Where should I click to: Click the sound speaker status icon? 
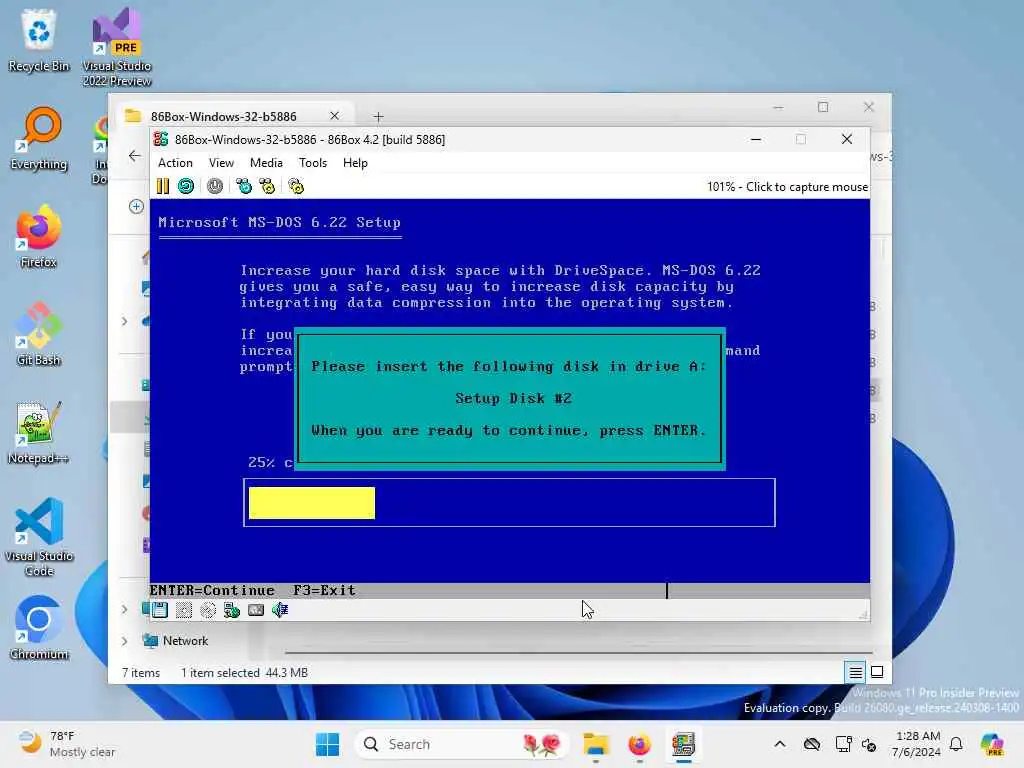280,610
